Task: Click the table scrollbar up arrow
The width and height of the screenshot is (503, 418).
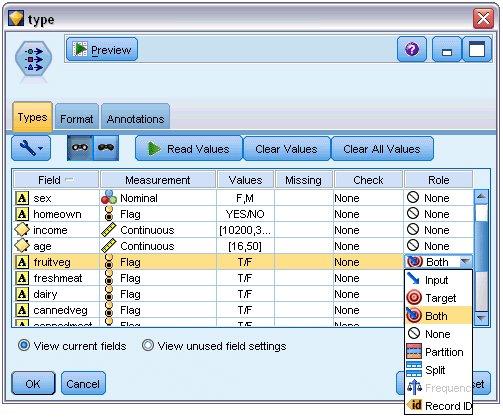Action: (x=481, y=196)
